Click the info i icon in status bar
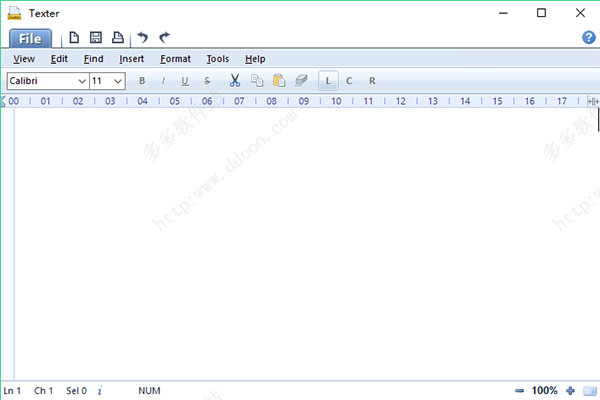 (99, 391)
